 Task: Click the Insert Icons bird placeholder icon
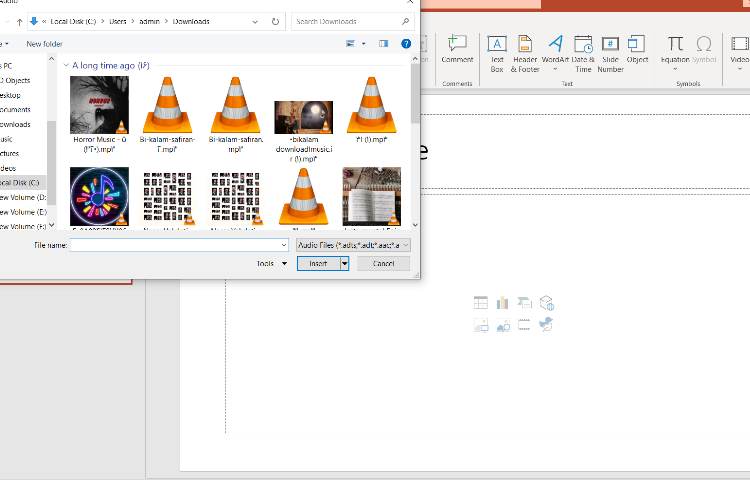546,325
